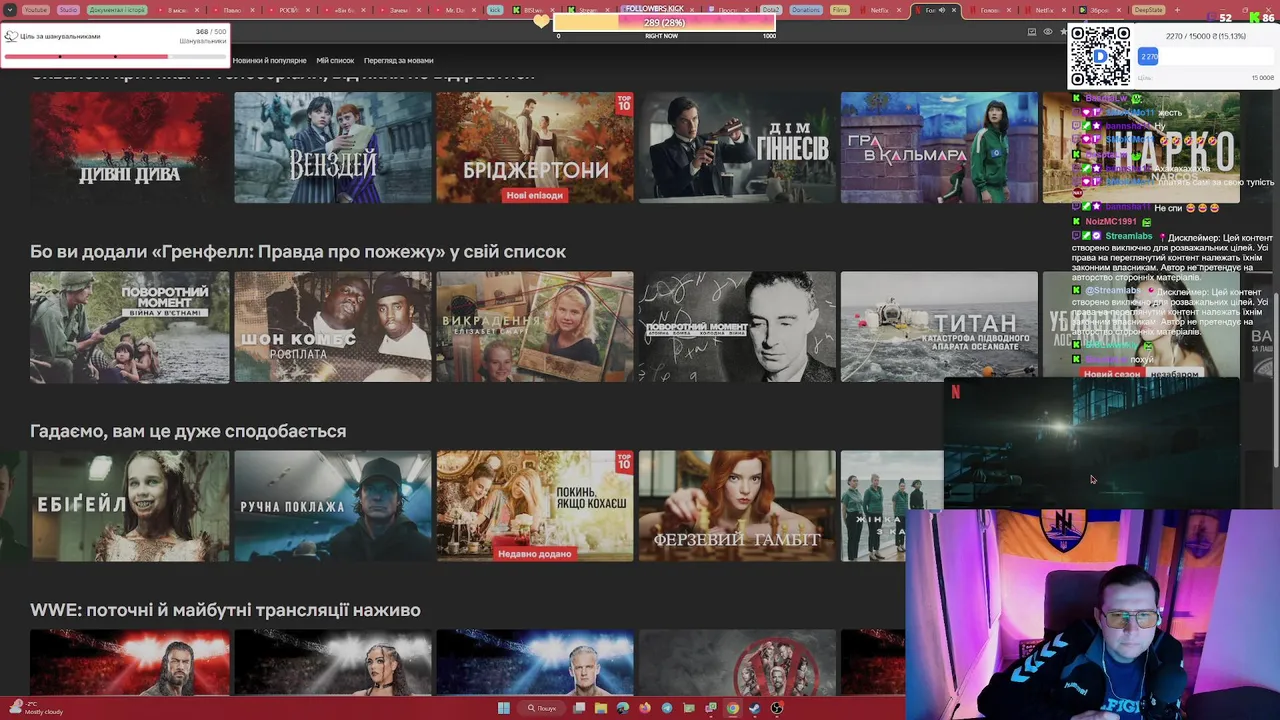Click the Ціль за шанувальниками progress bar
This screenshot has height=720, width=1280.
tap(115, 56)
